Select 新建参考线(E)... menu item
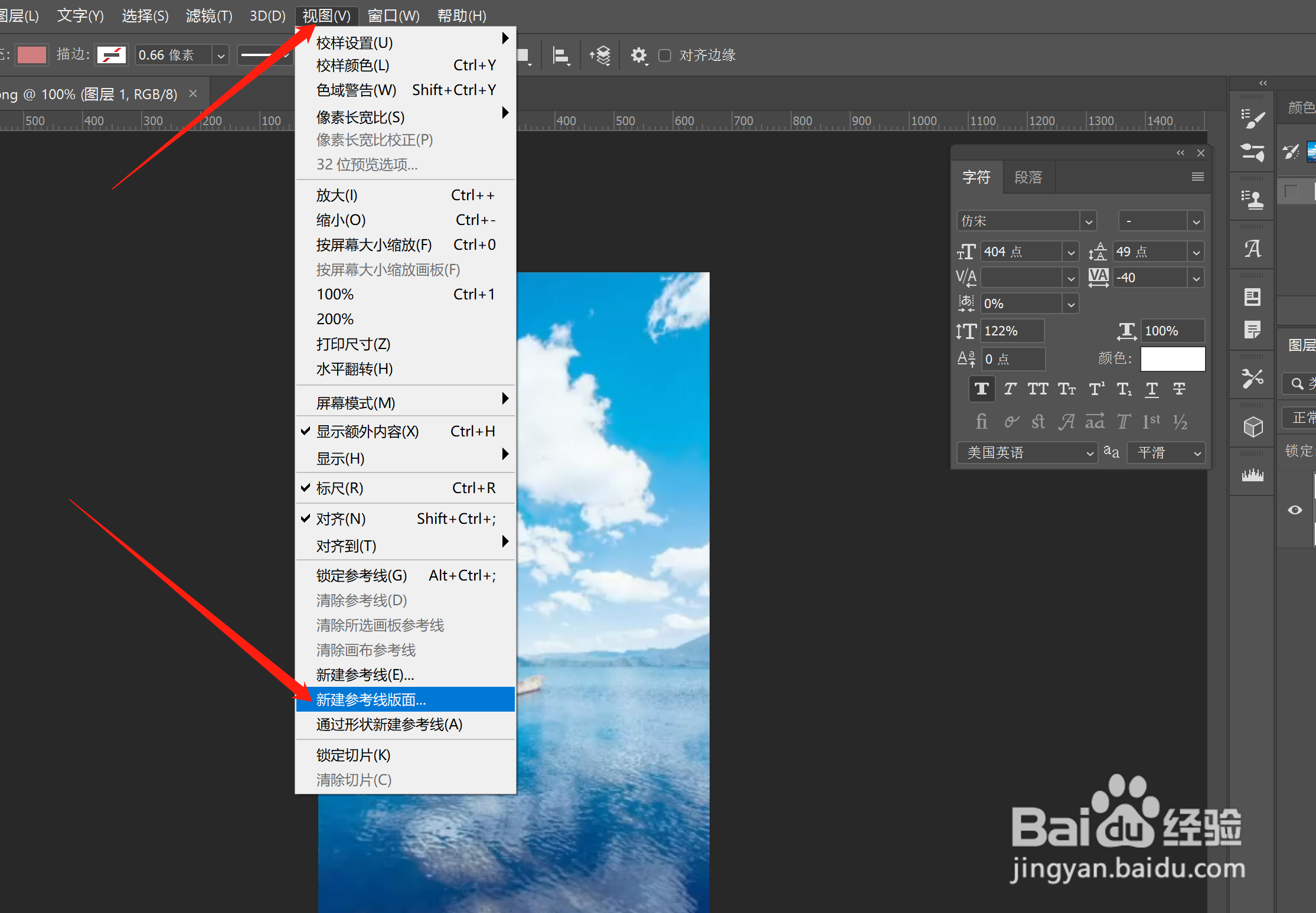Screen dimensions: 1316x913 [x=405, y=675]
